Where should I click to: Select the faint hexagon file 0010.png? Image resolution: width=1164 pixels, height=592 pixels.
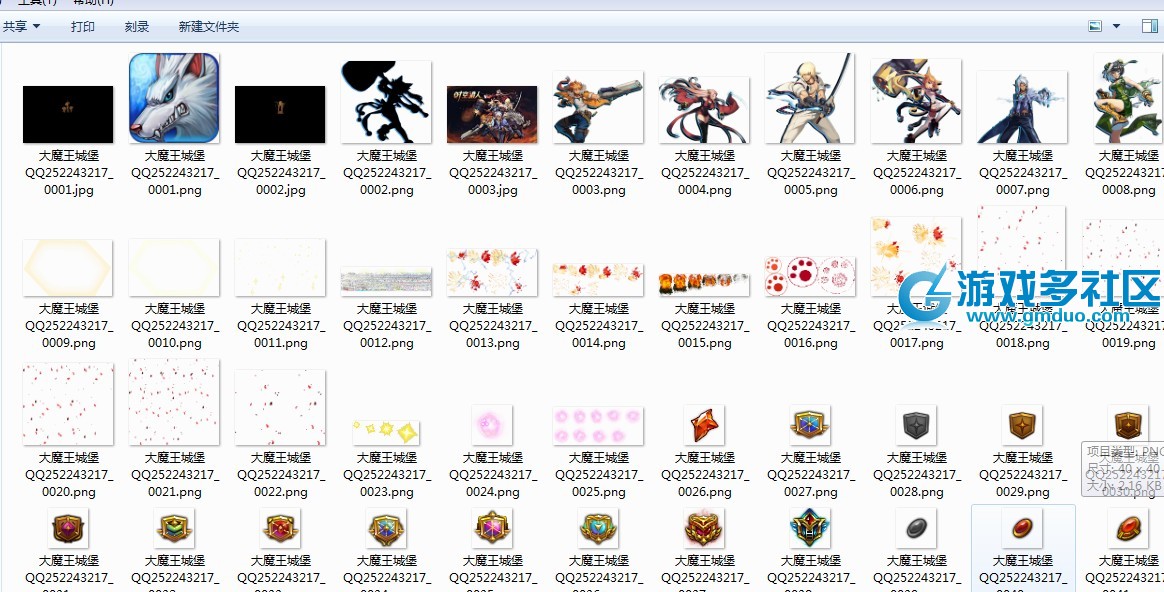coord(174,267)
